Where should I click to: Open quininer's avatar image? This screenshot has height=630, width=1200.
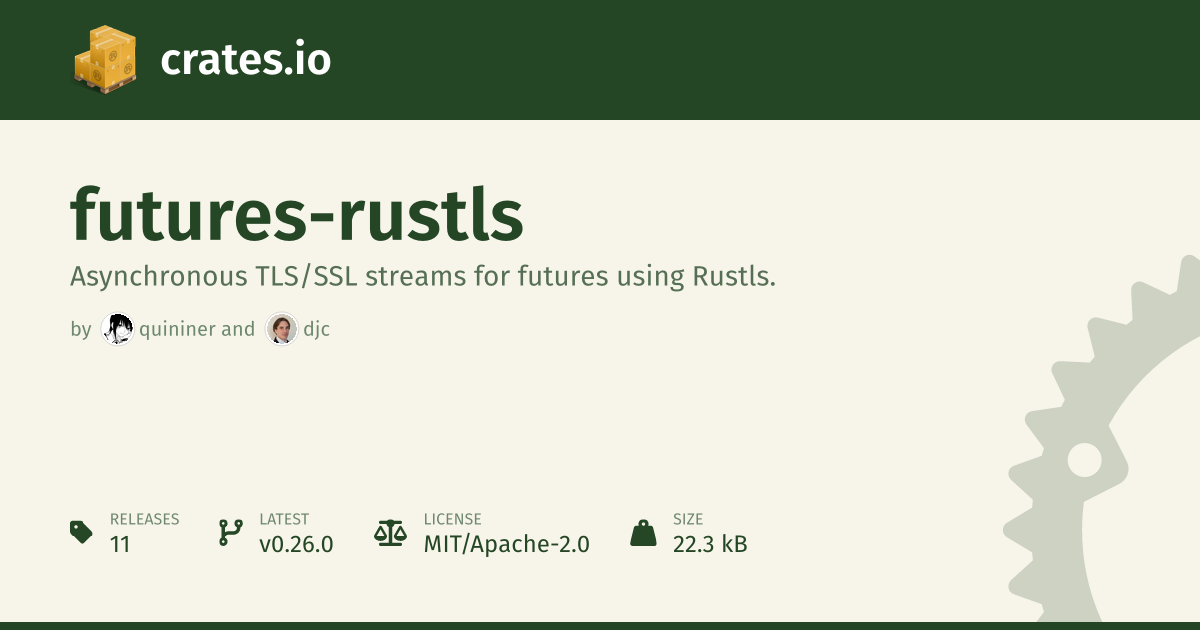117,329
